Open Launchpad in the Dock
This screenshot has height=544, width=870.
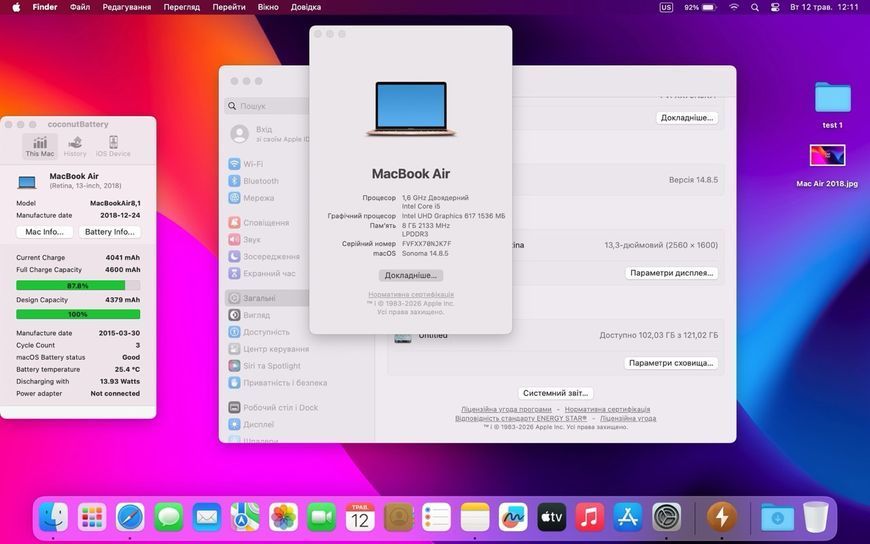point(92,517)
